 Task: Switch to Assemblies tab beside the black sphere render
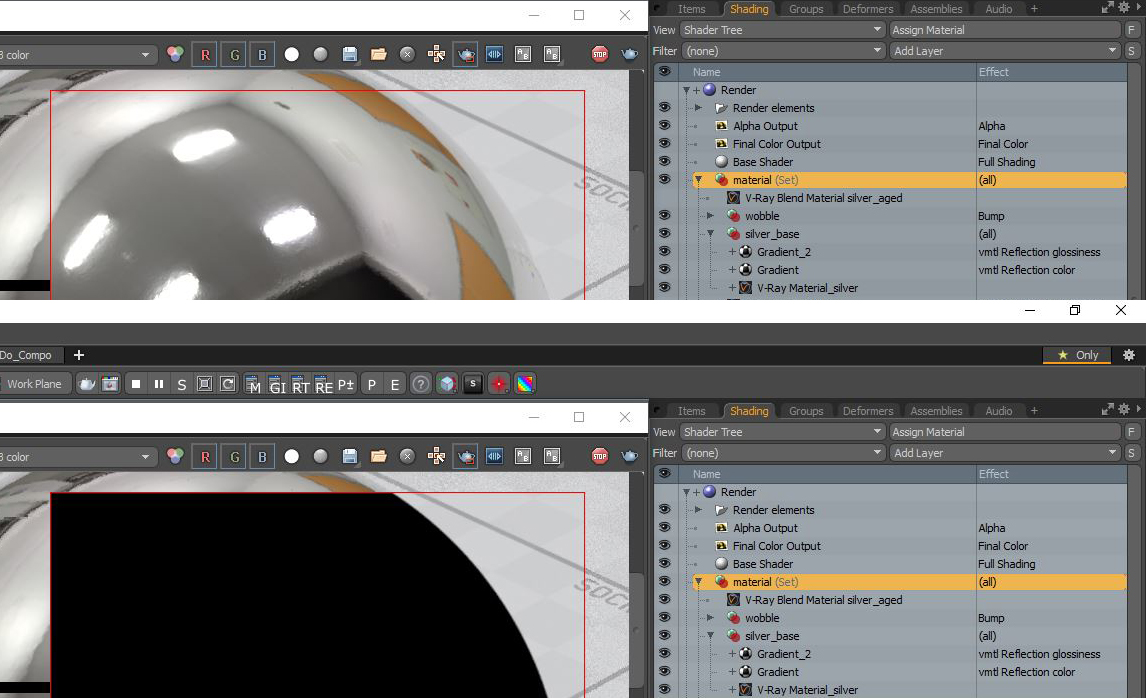point(936,411)
